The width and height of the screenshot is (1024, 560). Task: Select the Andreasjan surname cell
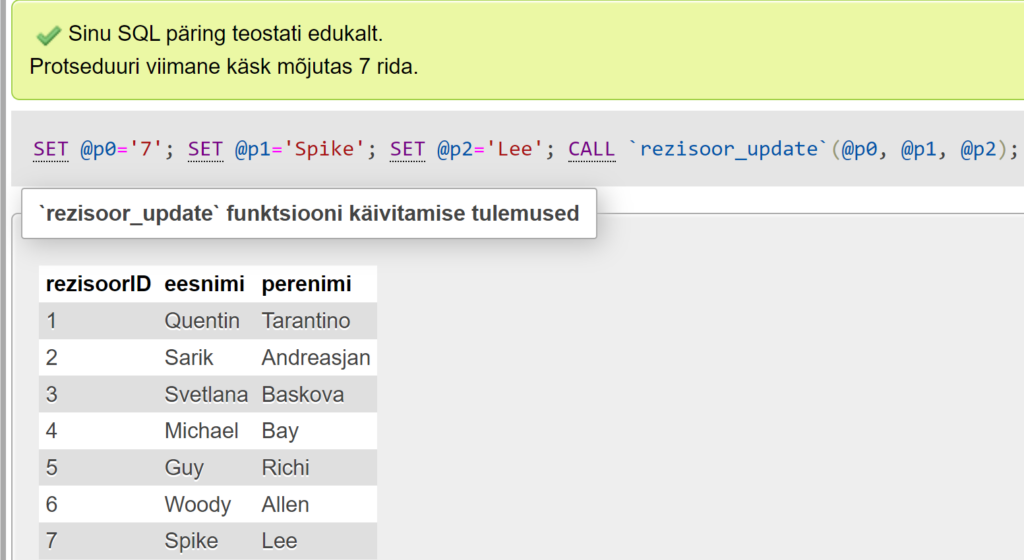(316, 358)
